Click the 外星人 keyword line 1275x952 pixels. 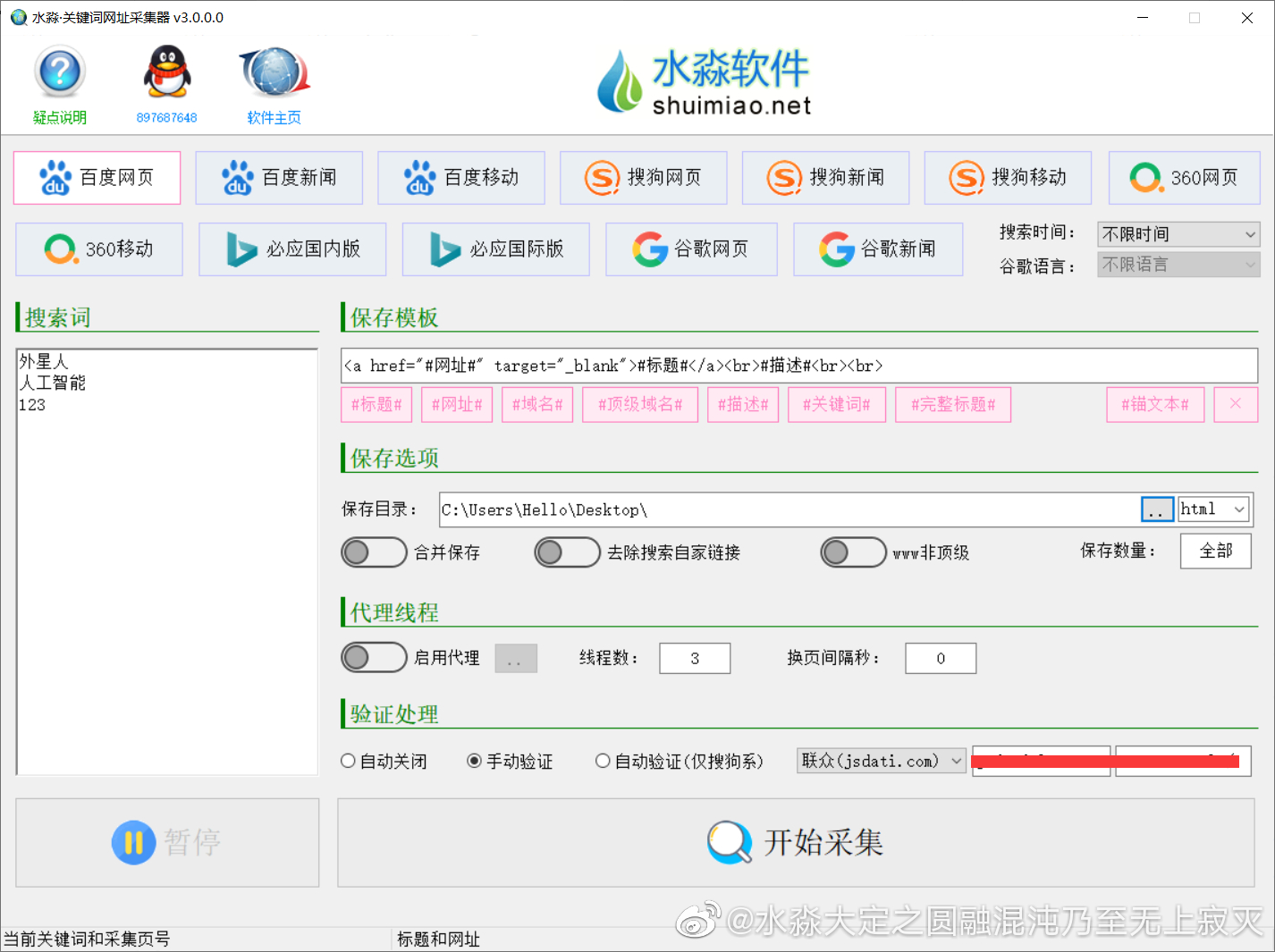click(44, 361)
